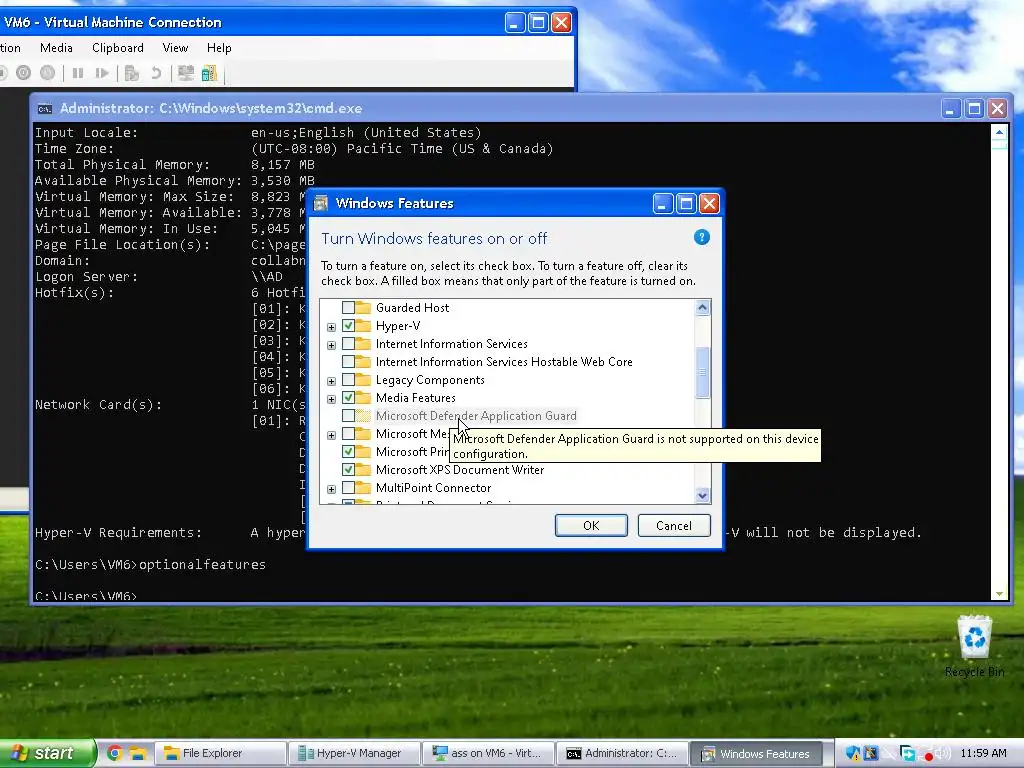Check Internet Information Services Hostable Web Core
The height and width of the screenshot is (768, 1024).
pos(349,362)
